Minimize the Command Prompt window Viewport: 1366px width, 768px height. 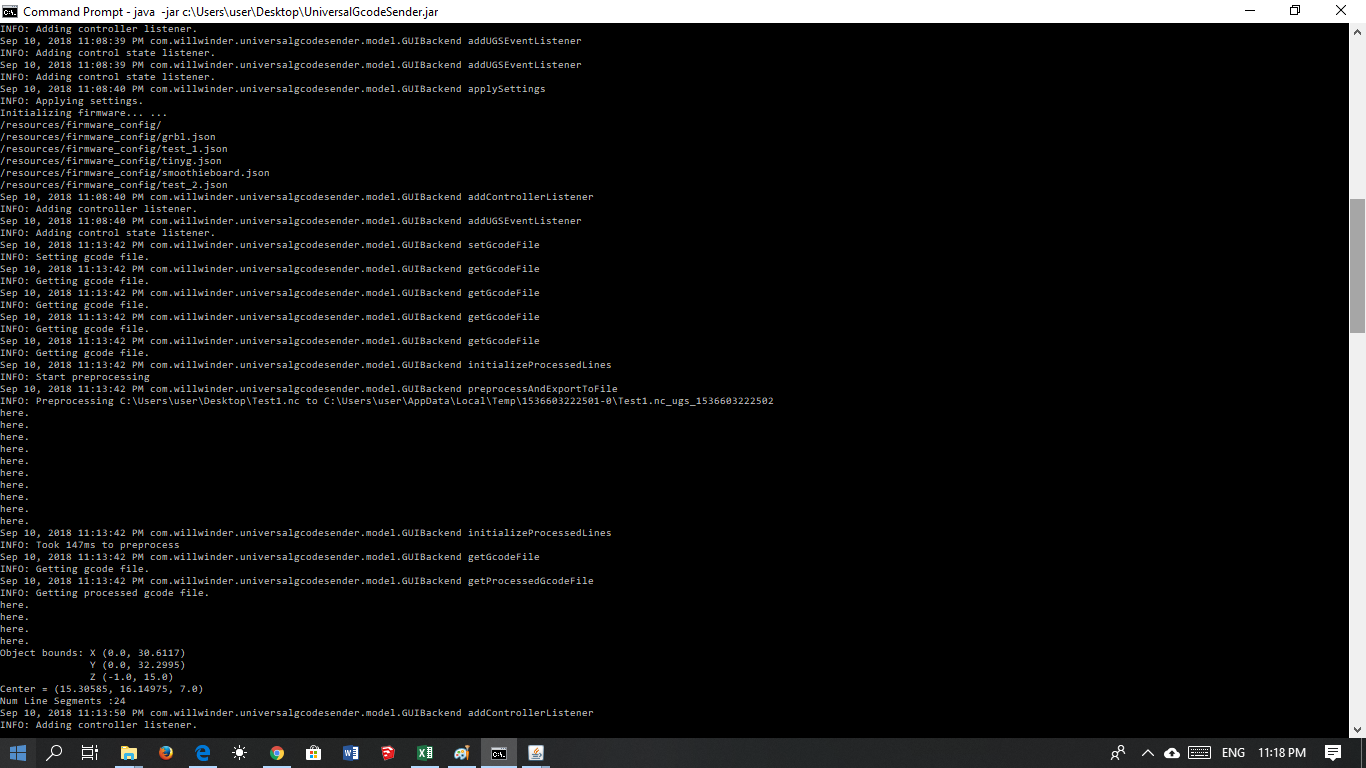(x=1250, y=11)
